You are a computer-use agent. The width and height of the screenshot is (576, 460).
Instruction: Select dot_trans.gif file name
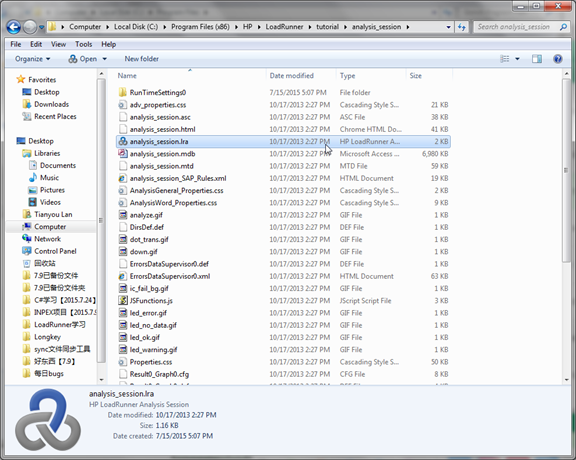pyautogui.click(x=149, y=240)
